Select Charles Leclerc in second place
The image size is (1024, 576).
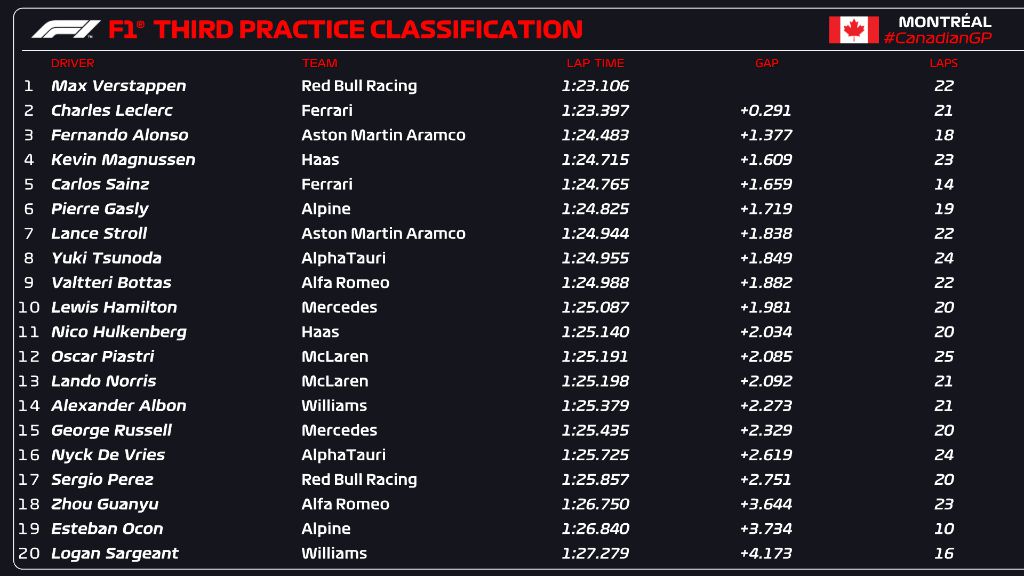(111, 111)
